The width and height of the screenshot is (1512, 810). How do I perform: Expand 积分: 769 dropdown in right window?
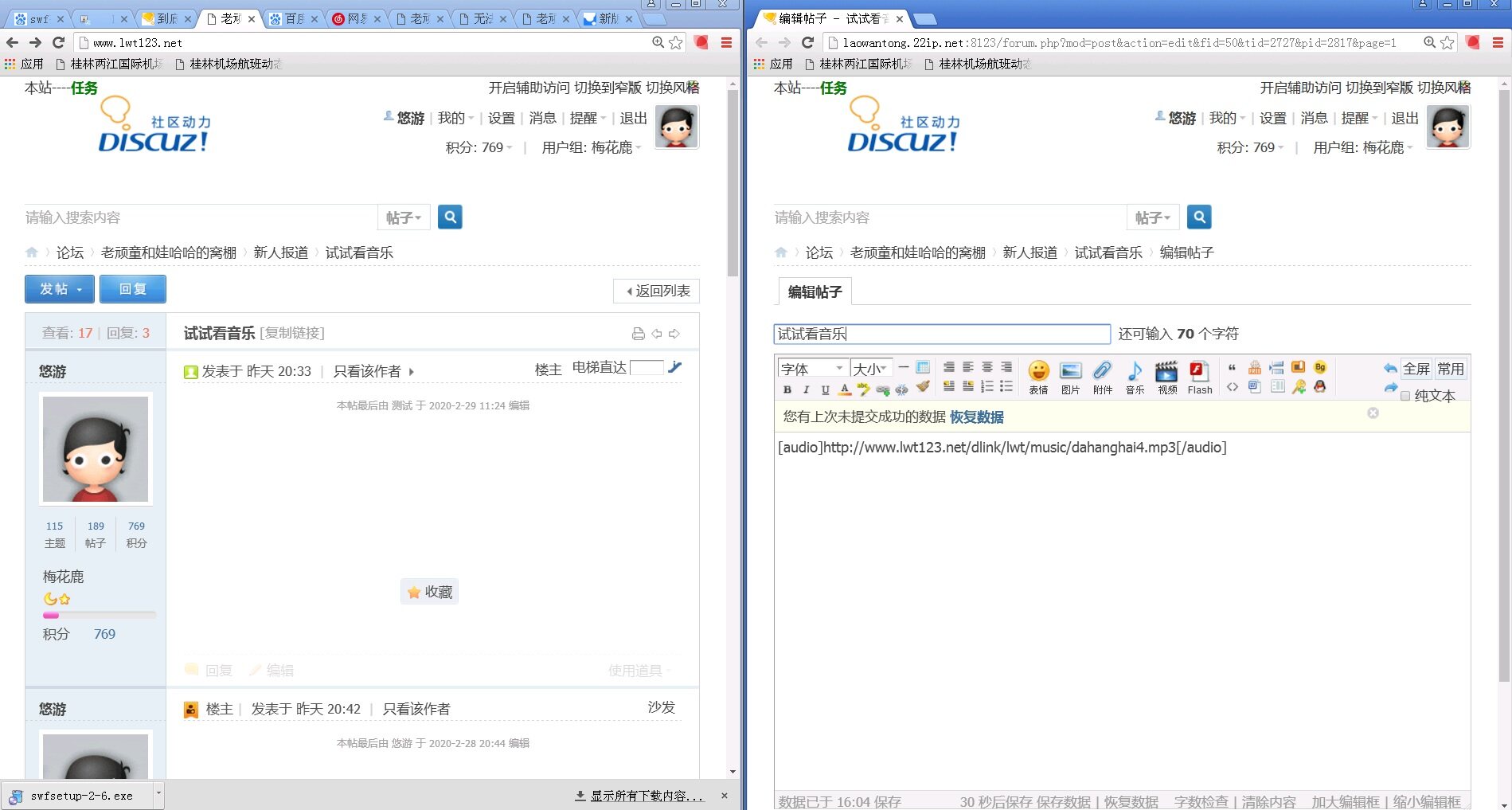point(1250,147)
